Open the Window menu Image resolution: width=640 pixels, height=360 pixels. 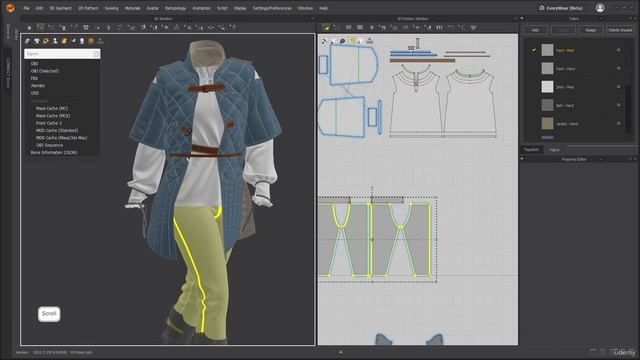tap(305, 8)
